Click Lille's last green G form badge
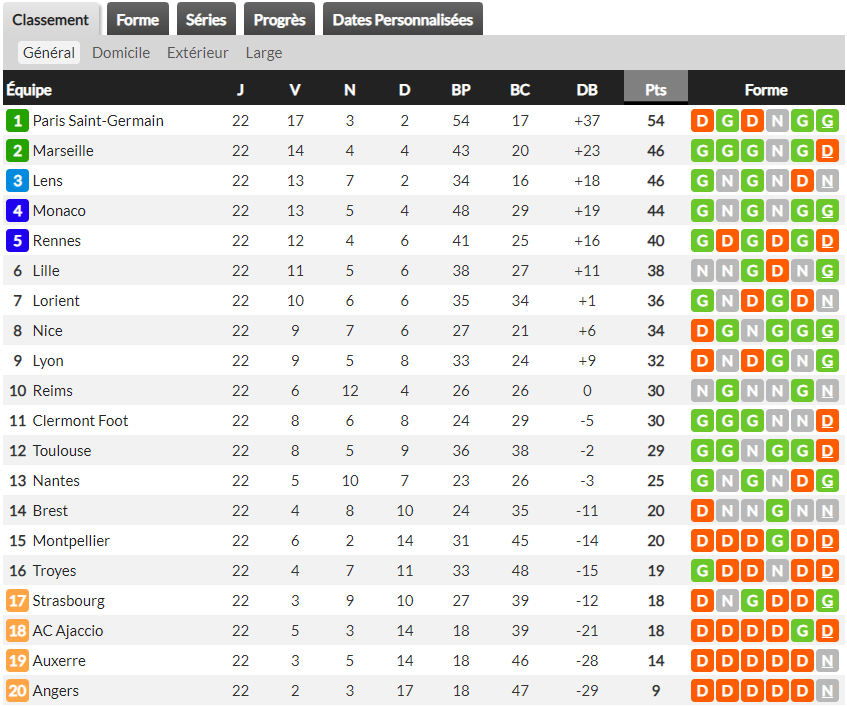The width and height of the screenshot is (847, 706). pos(827,271)
